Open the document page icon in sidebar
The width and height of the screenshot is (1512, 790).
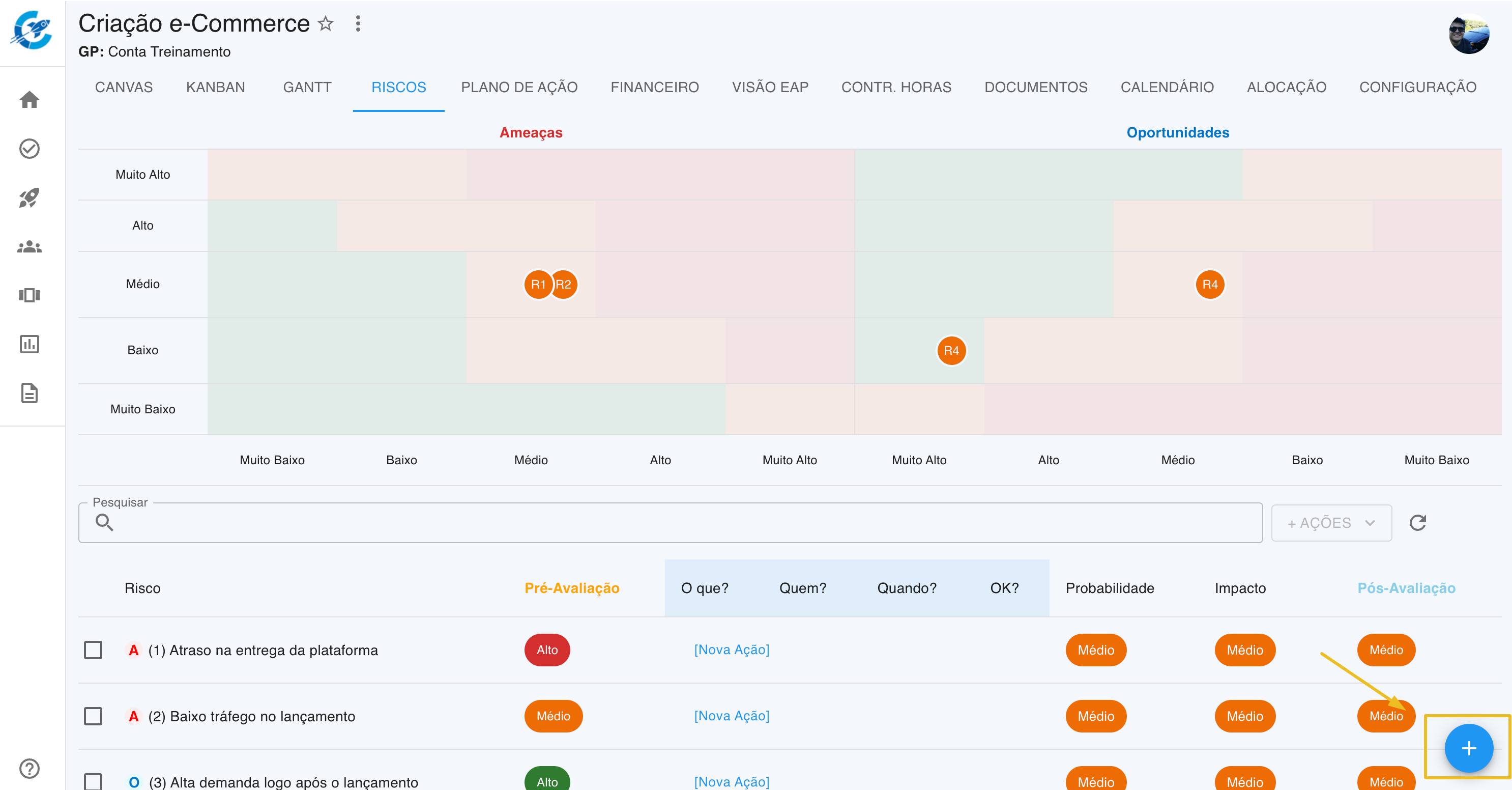click(30, 393)
